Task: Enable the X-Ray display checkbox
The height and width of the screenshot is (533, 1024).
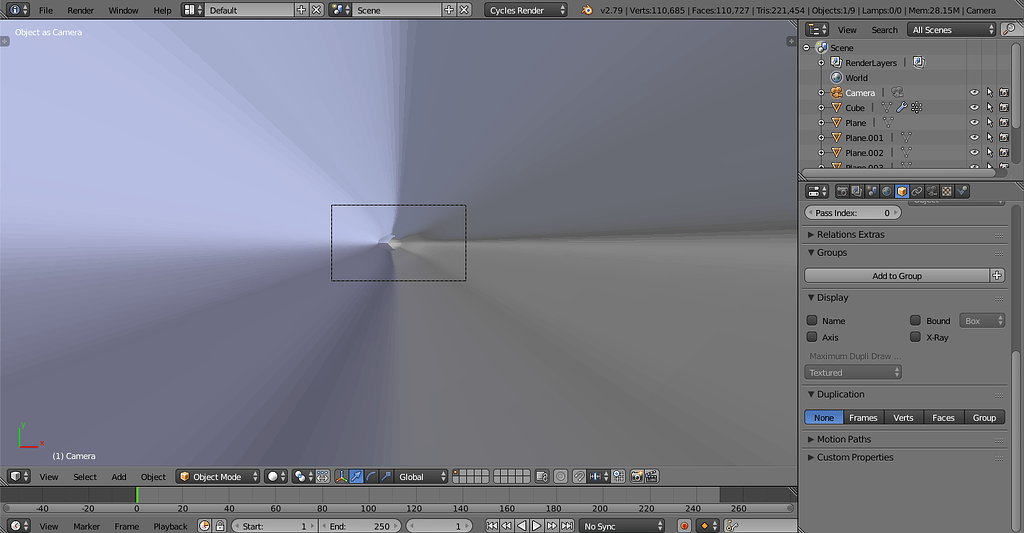Action: [916, 337]
